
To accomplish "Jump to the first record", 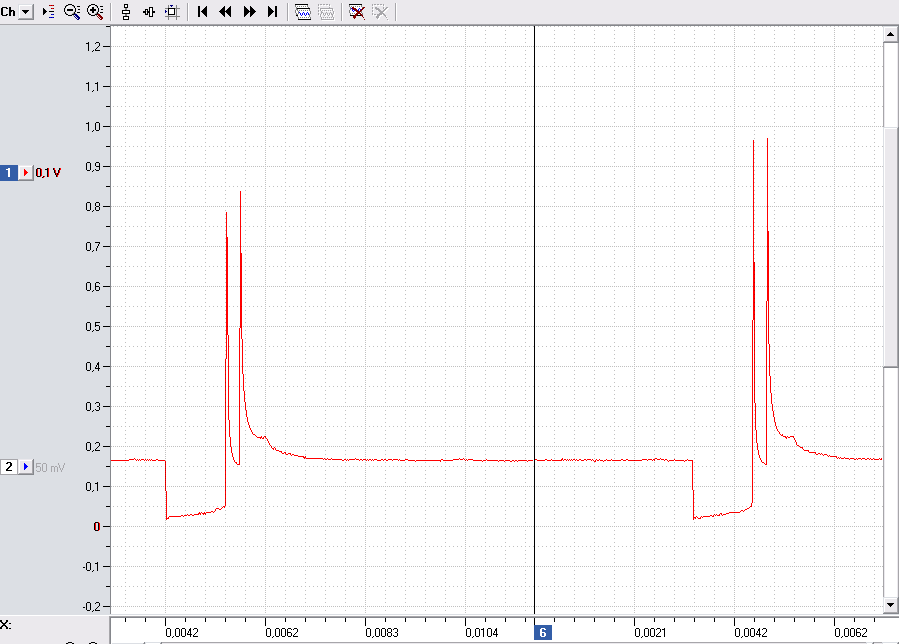I will pos(202,11).
